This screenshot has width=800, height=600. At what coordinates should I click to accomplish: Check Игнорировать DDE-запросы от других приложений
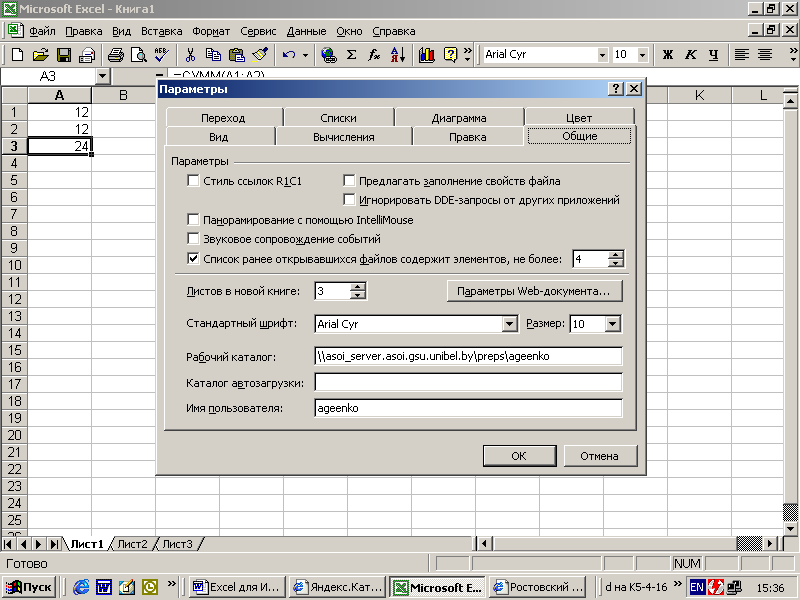tap(349, 199)
